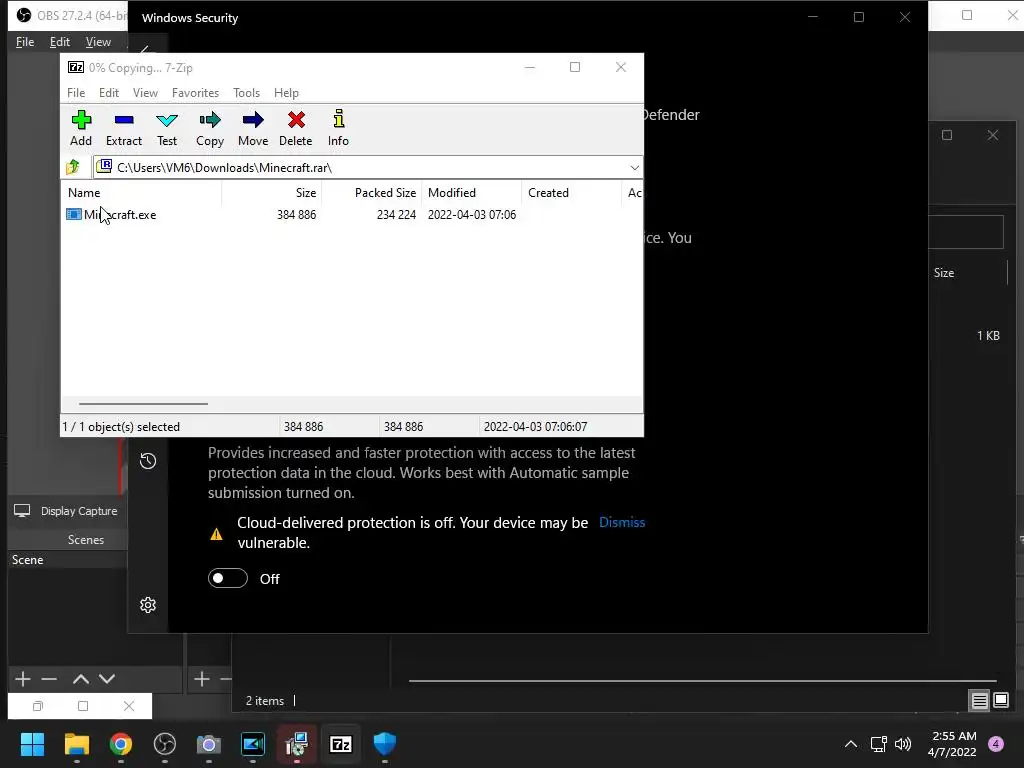The width and height of the screenshot is (1024, 768).
Task: Move scene down with down arrow
Action: 107,679
